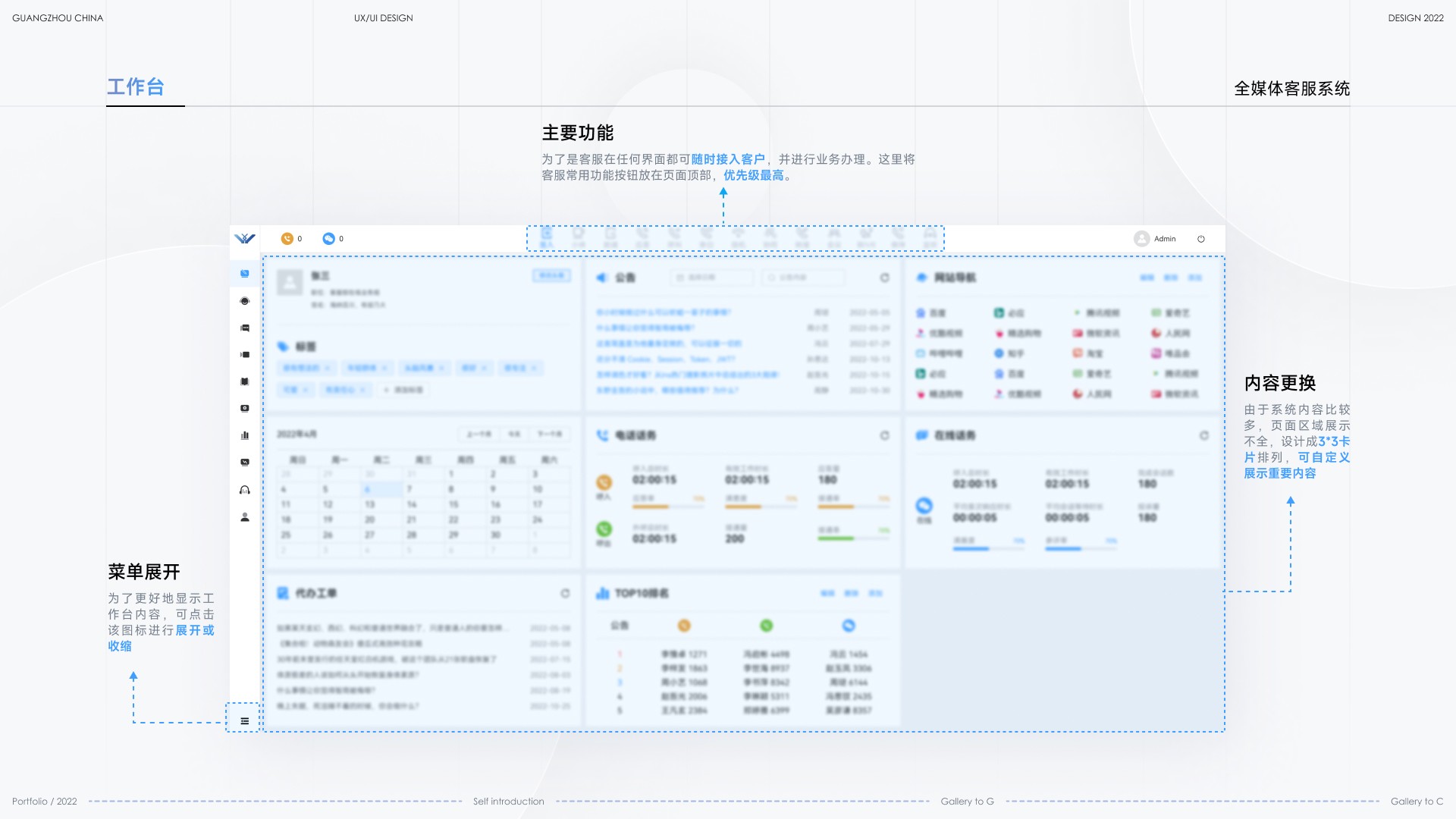Click the date picker field in 公告 card
This screenshot has width=1456, height=819.
(712, 278)
